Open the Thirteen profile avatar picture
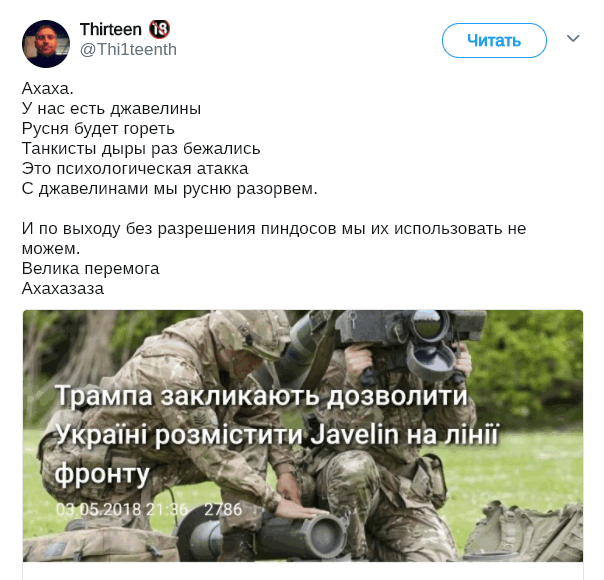The width and height of the screenshot is (604, 580). [46, 44]
